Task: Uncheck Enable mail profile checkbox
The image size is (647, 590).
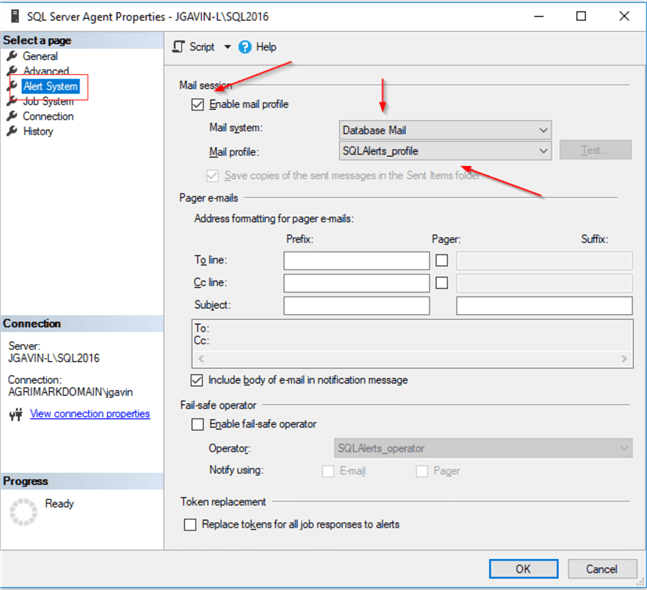Action: pyautogui.click(x=197, y=104)
